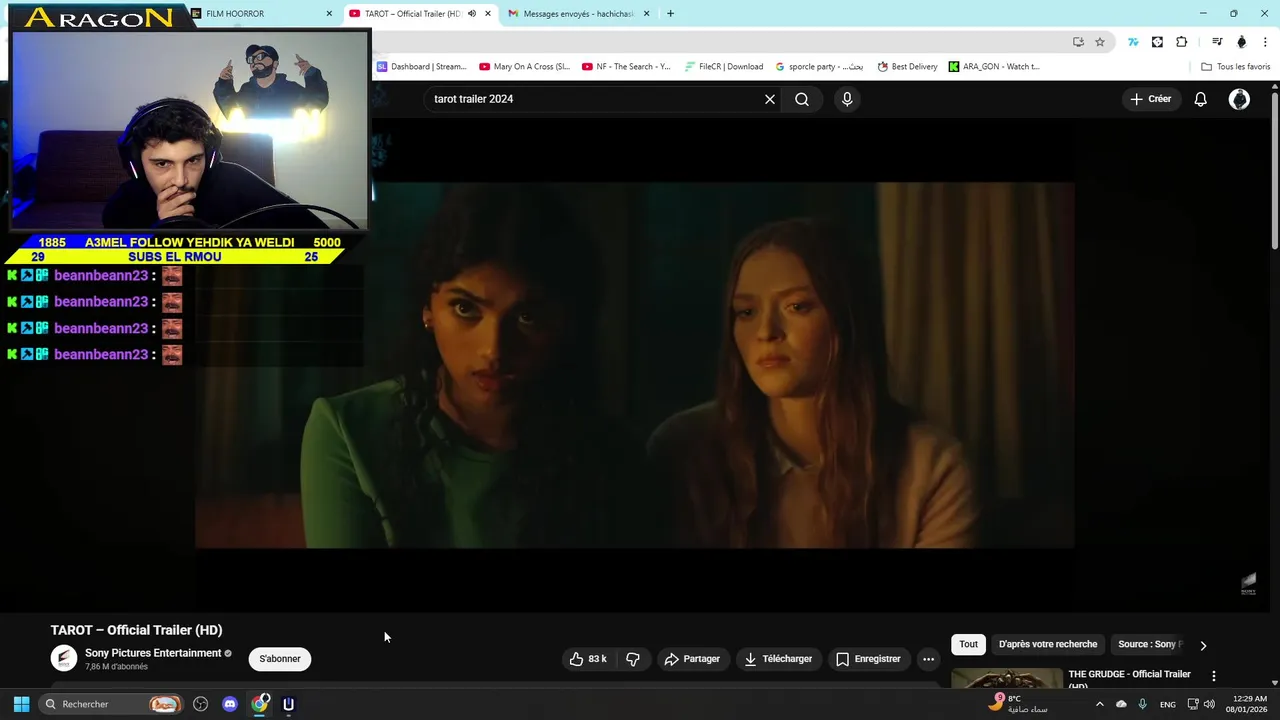Open the ENG language indicator

(x=1167, y=704)
